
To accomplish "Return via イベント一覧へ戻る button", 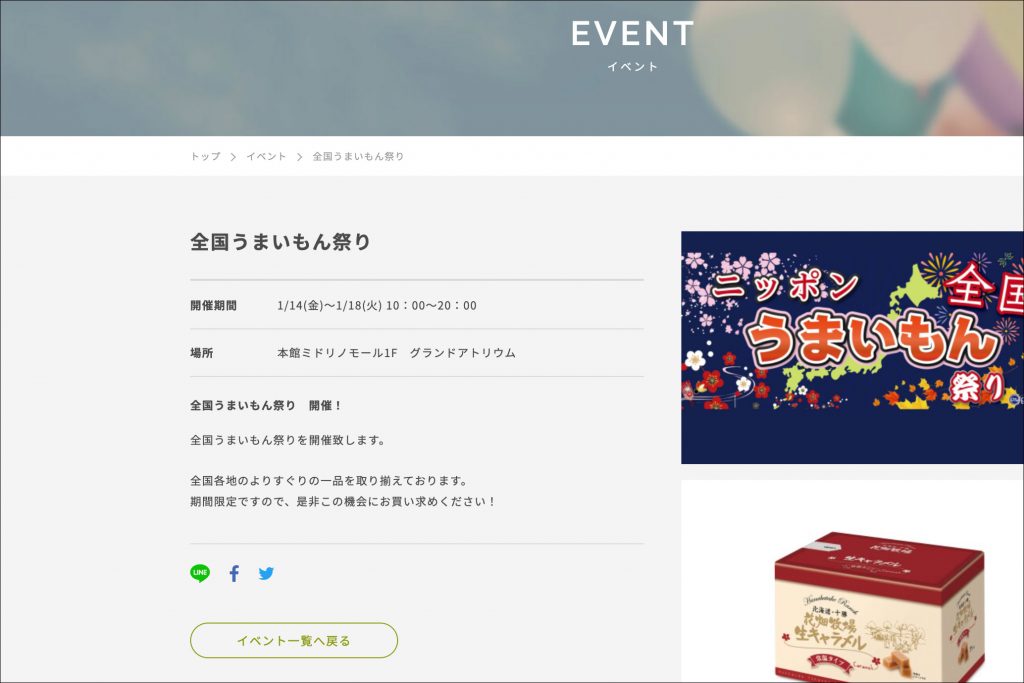I will tap(294, 641).
